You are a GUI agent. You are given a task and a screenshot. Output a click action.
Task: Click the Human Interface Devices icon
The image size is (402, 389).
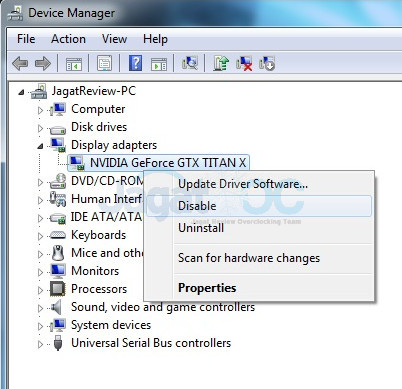[x=58, y=199]
